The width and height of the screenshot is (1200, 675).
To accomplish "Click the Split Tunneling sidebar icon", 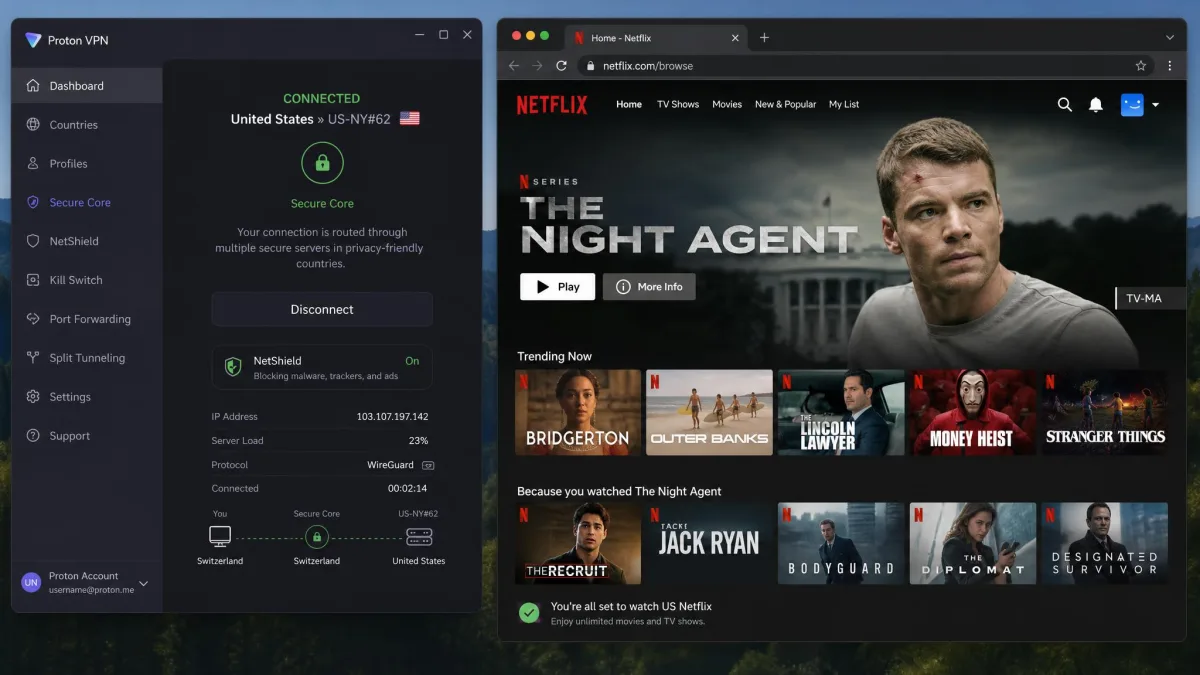I will (33, 358).
